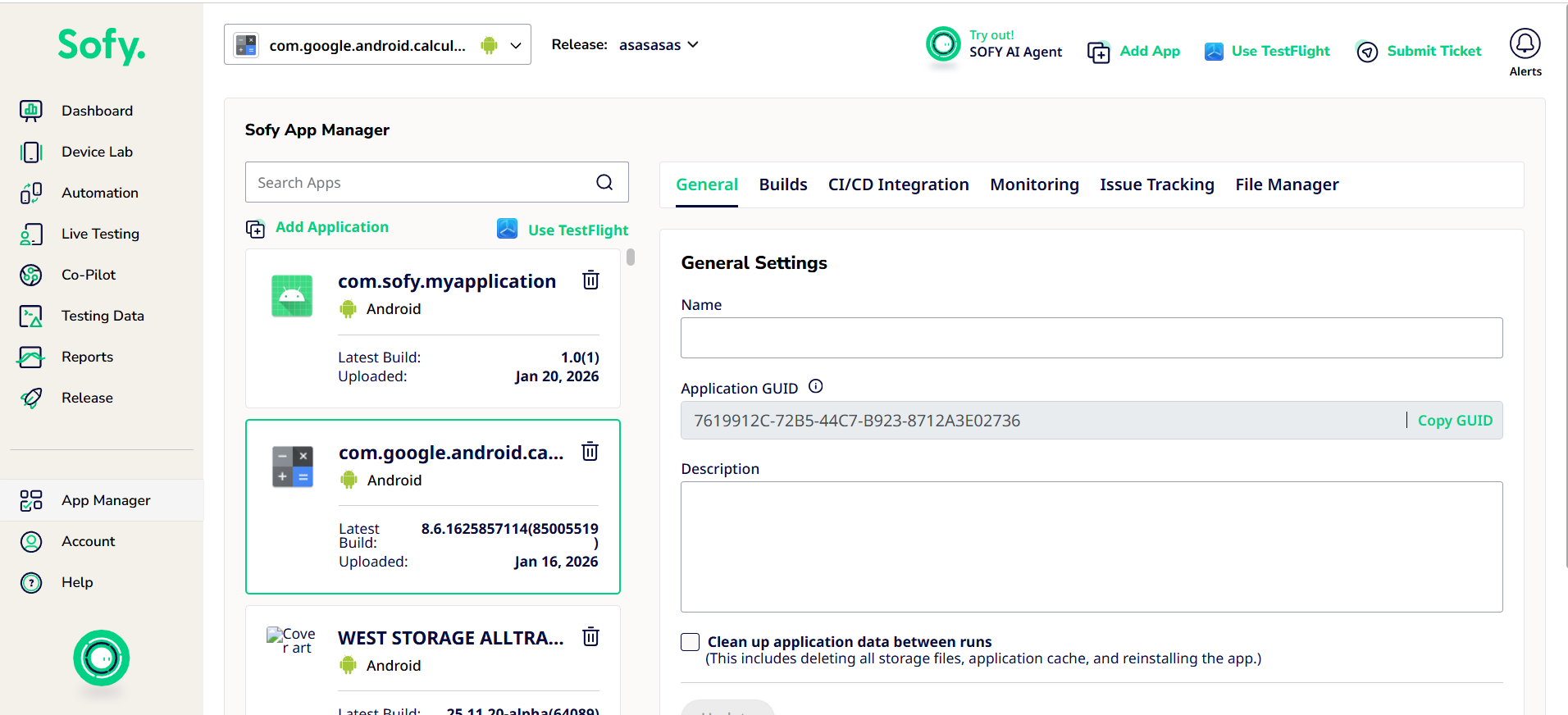
Task: Open the SOFY AI Agent icon in header
Action: click(x=943, y=44)
